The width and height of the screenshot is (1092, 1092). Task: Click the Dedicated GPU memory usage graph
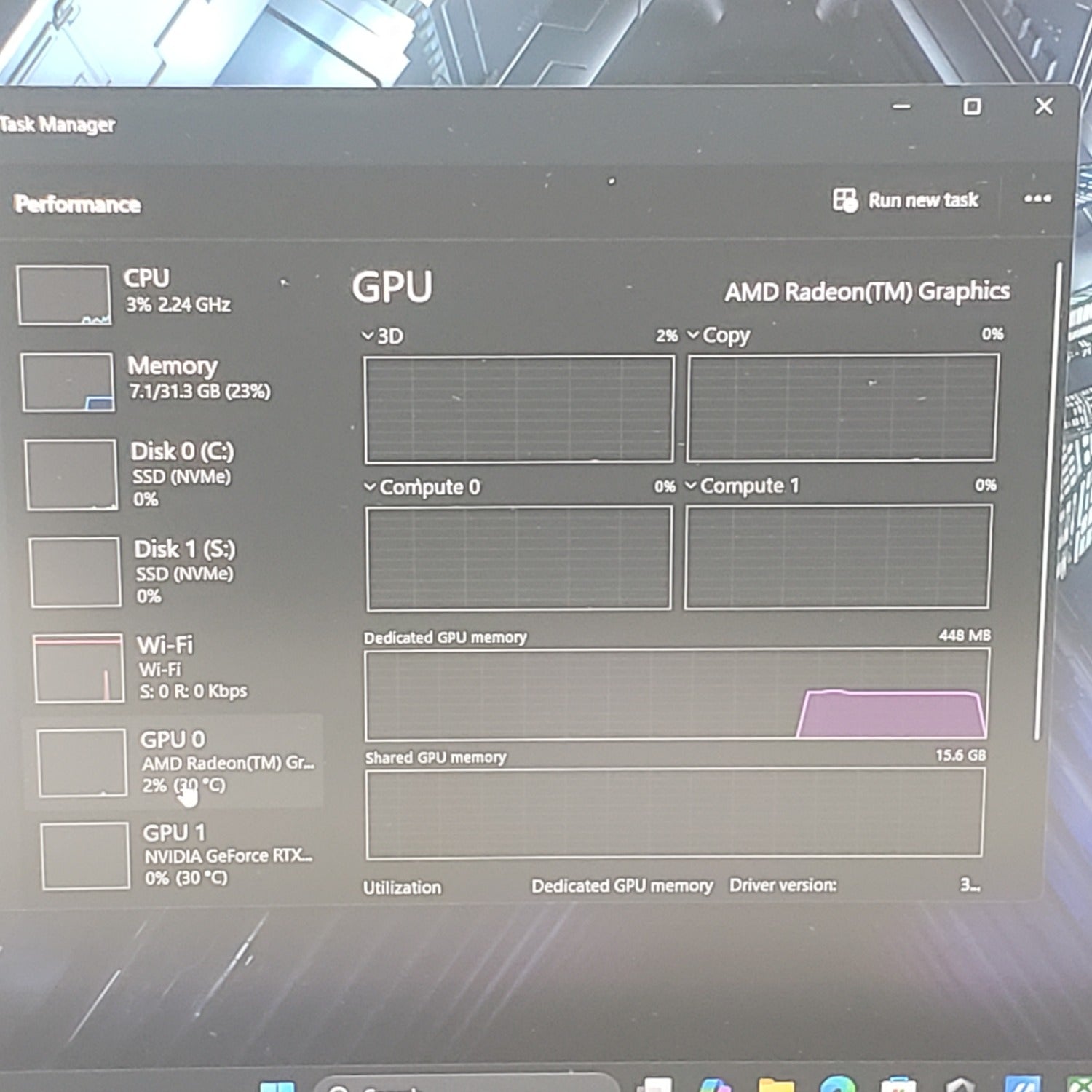[x=677, y=695]
